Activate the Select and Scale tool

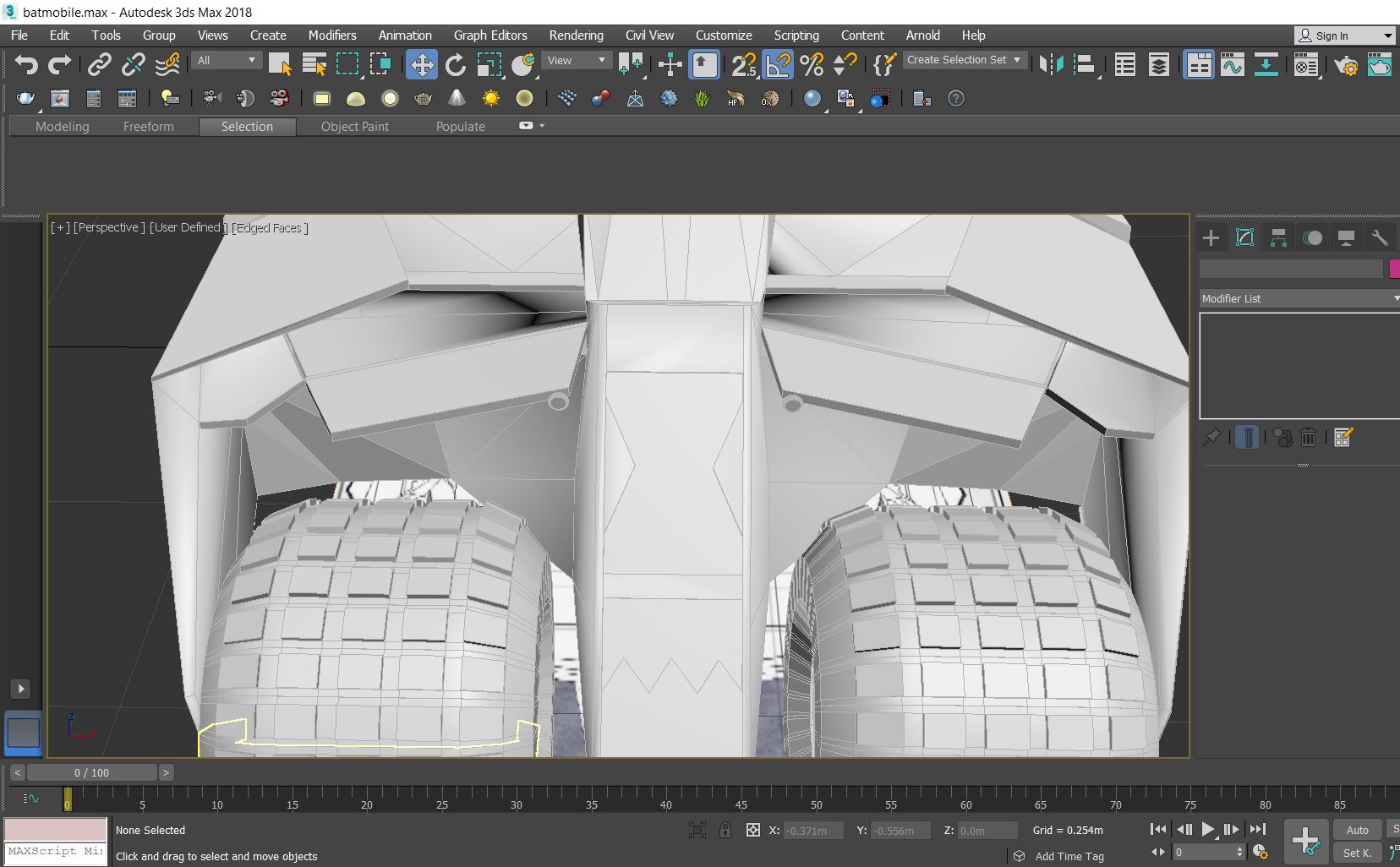coord(489,64)
